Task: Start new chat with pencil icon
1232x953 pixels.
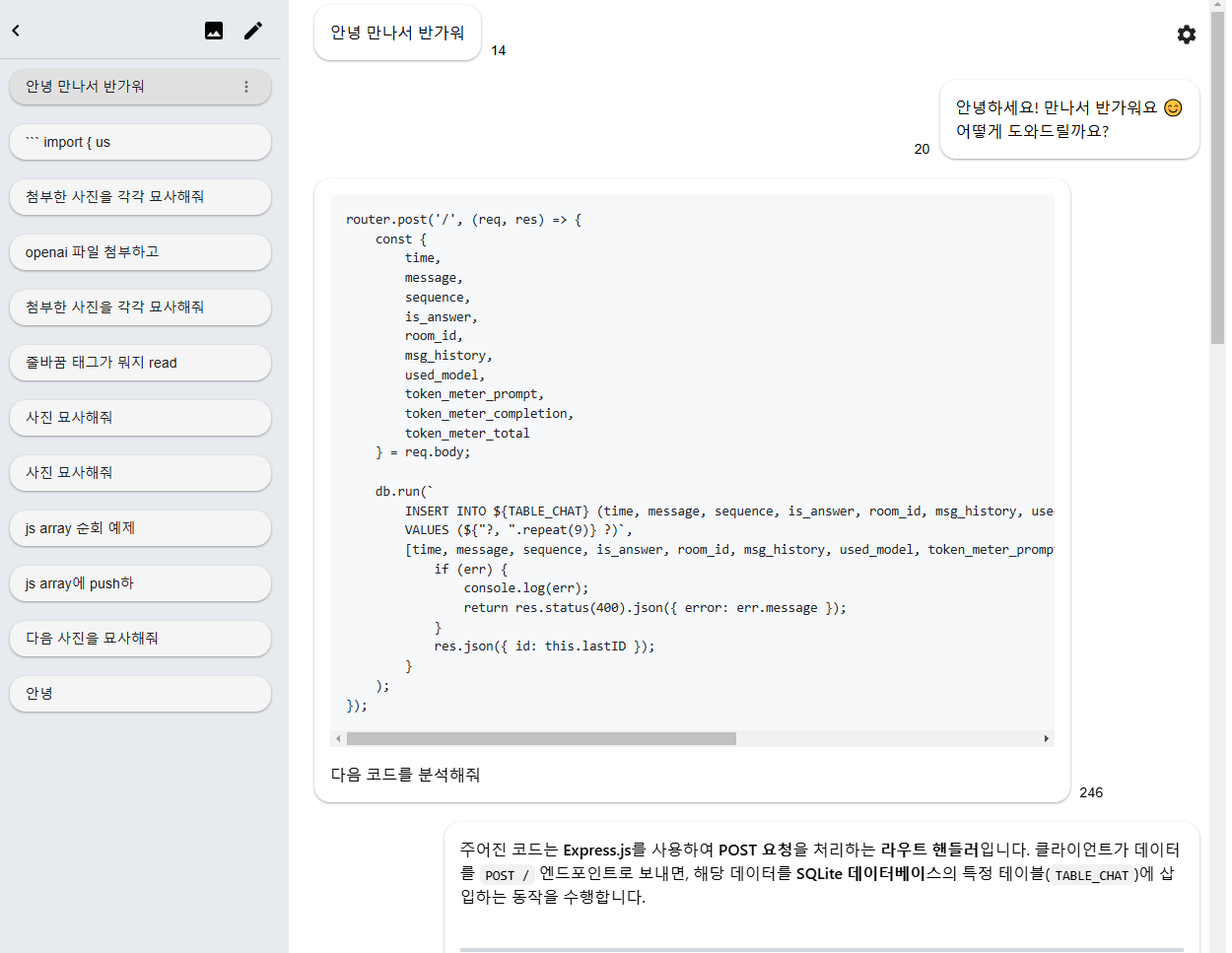Action: click(x=253, y=31)
